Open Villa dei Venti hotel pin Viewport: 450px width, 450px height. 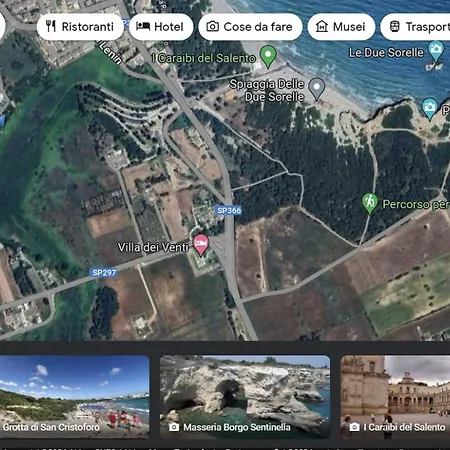pyautogui.click(x=201, y=244)
